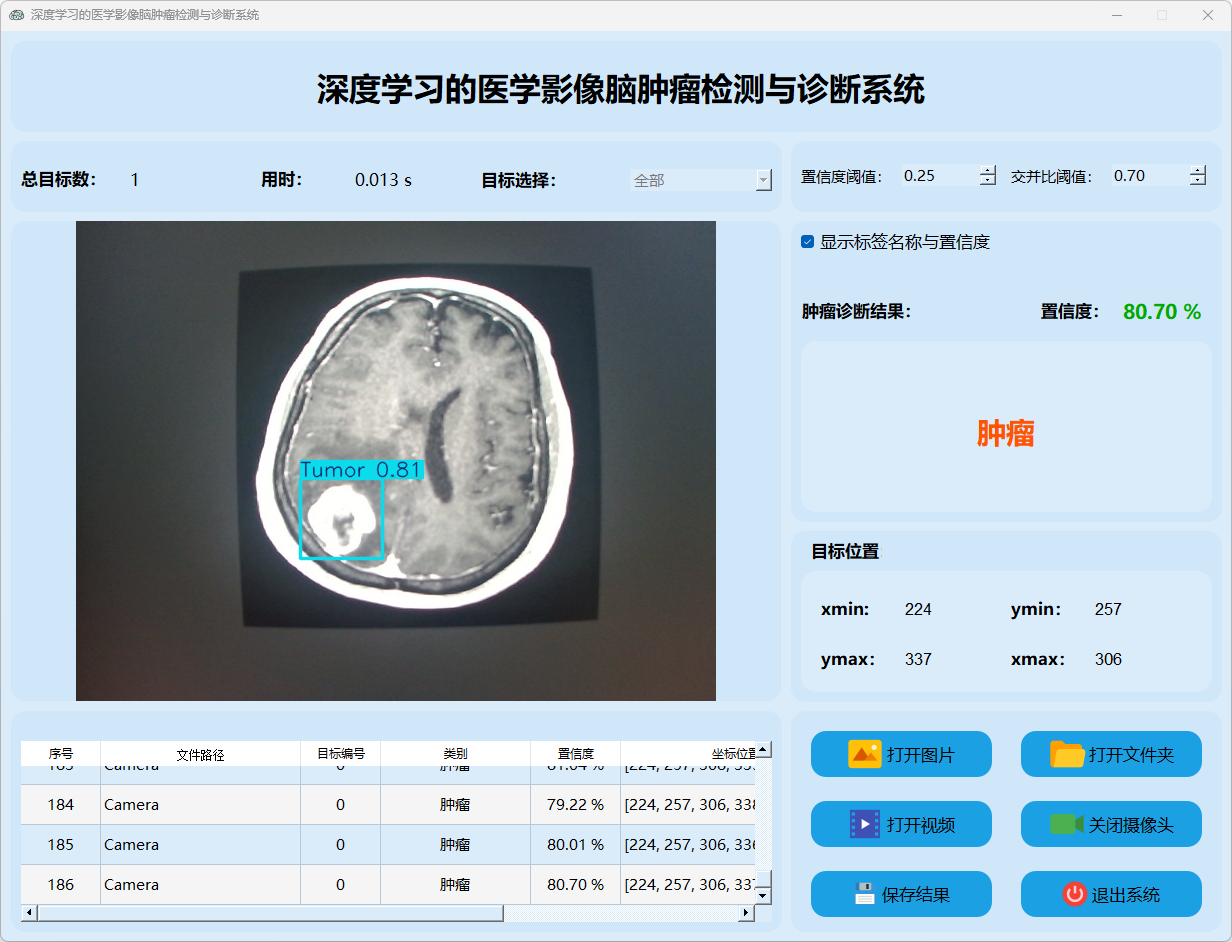Click the ymax value 337

tap(918, 659)
